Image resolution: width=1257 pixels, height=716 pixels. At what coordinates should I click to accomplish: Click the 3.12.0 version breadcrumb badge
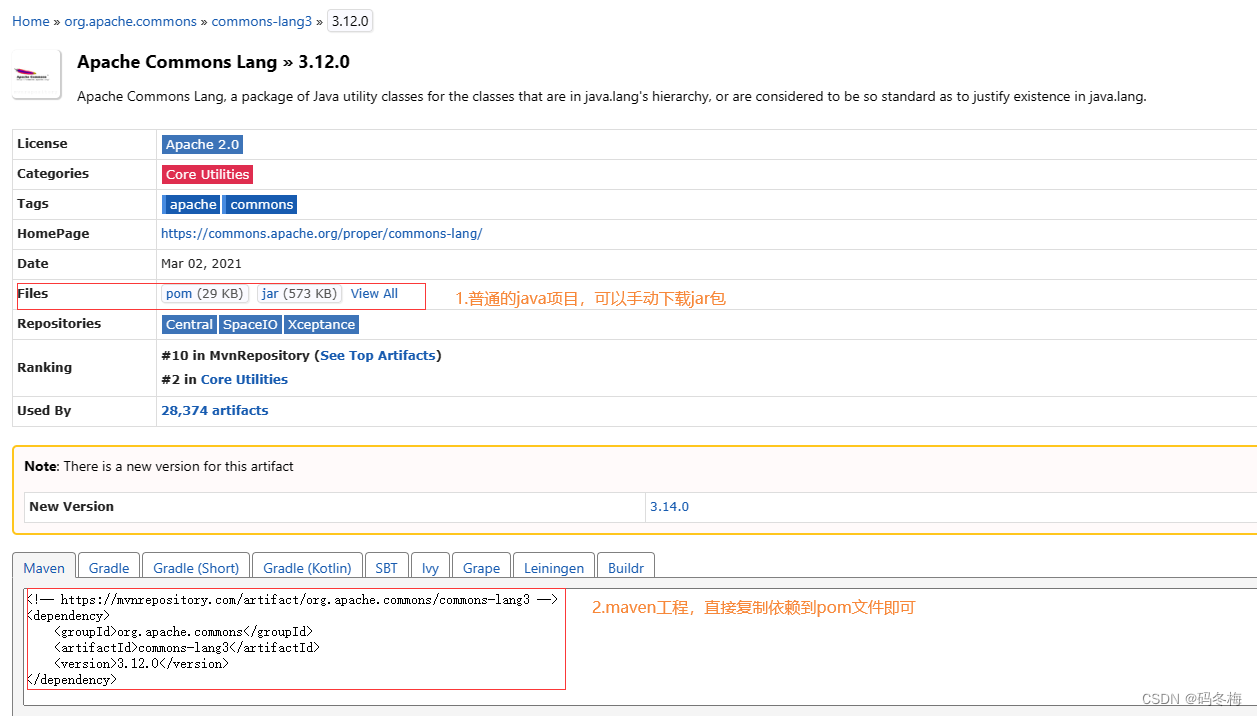tap(350, 21)
